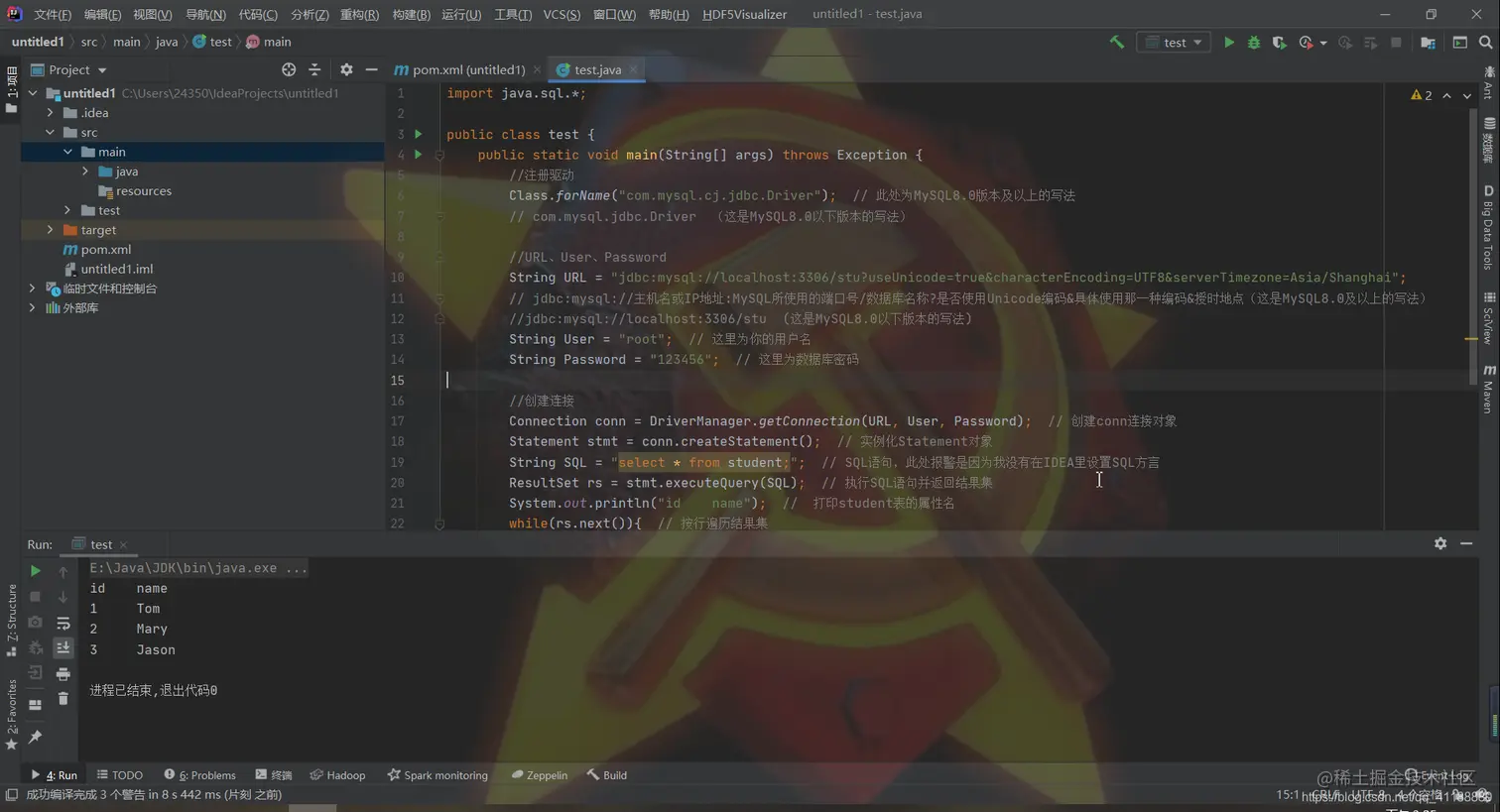Viewport: 1500px width, 812px height.
Task: Open Search Everywhere magnifier
Action: pos(1485,43)
